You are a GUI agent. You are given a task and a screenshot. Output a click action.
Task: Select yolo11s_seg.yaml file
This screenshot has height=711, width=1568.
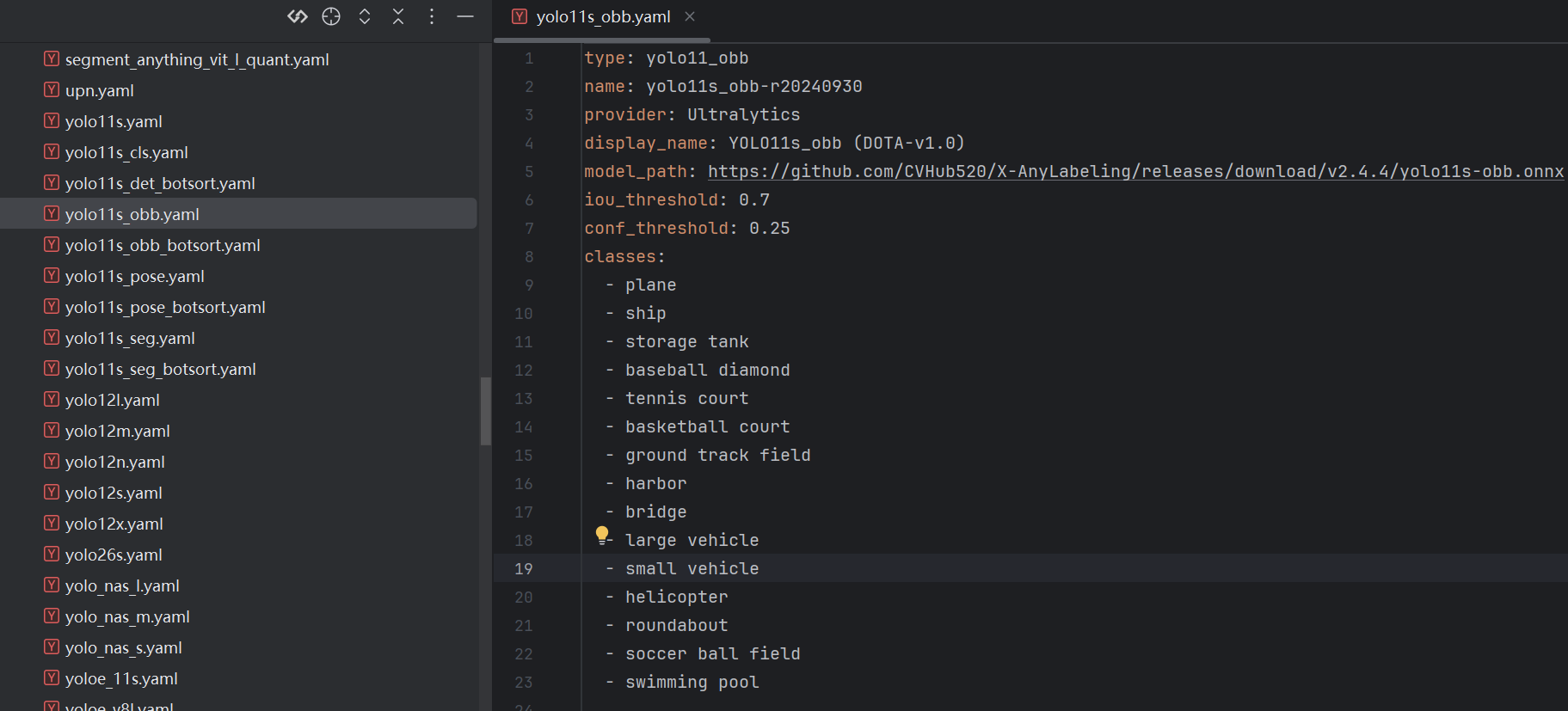pos(130,338)
